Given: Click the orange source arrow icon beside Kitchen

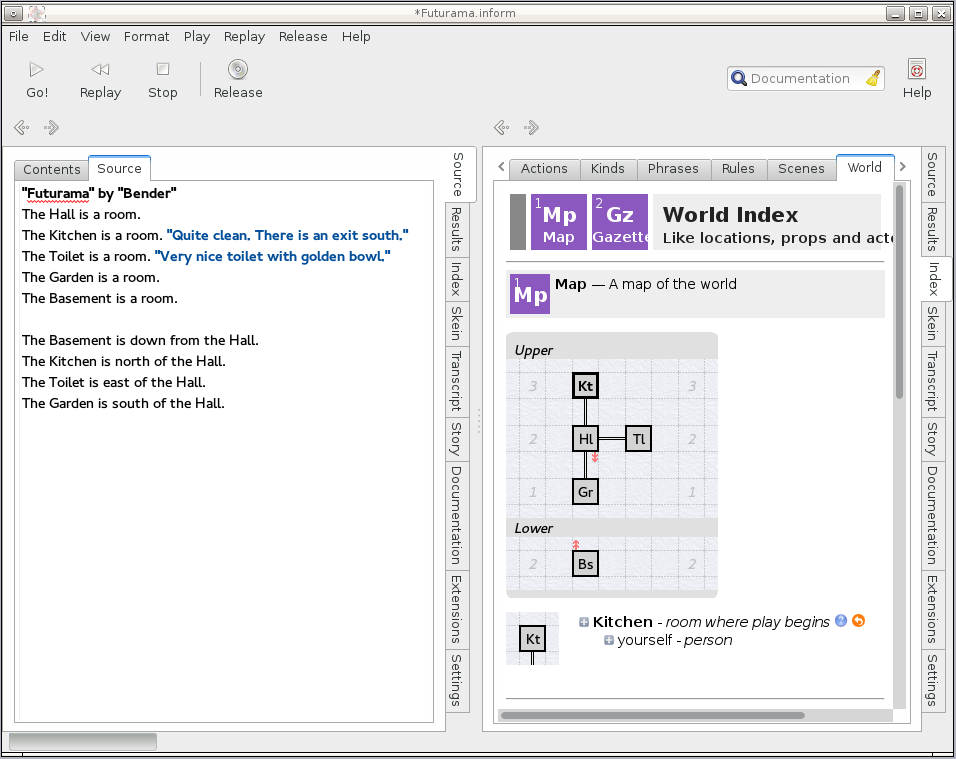Looking at the screenshot, I should (858, 621).
